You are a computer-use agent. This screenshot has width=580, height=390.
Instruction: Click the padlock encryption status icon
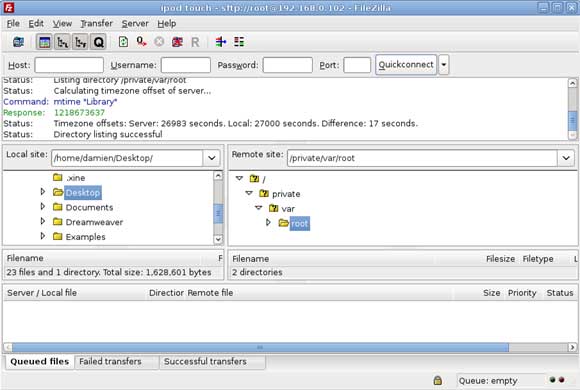point(438,380)
